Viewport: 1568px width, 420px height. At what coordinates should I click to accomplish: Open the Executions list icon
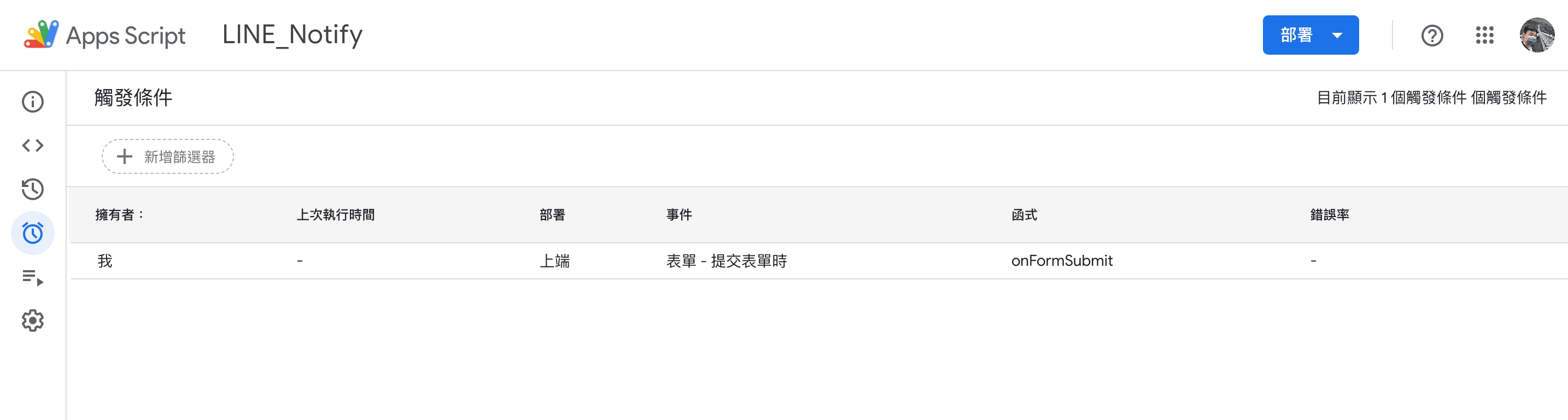click(x=33, y=278)
